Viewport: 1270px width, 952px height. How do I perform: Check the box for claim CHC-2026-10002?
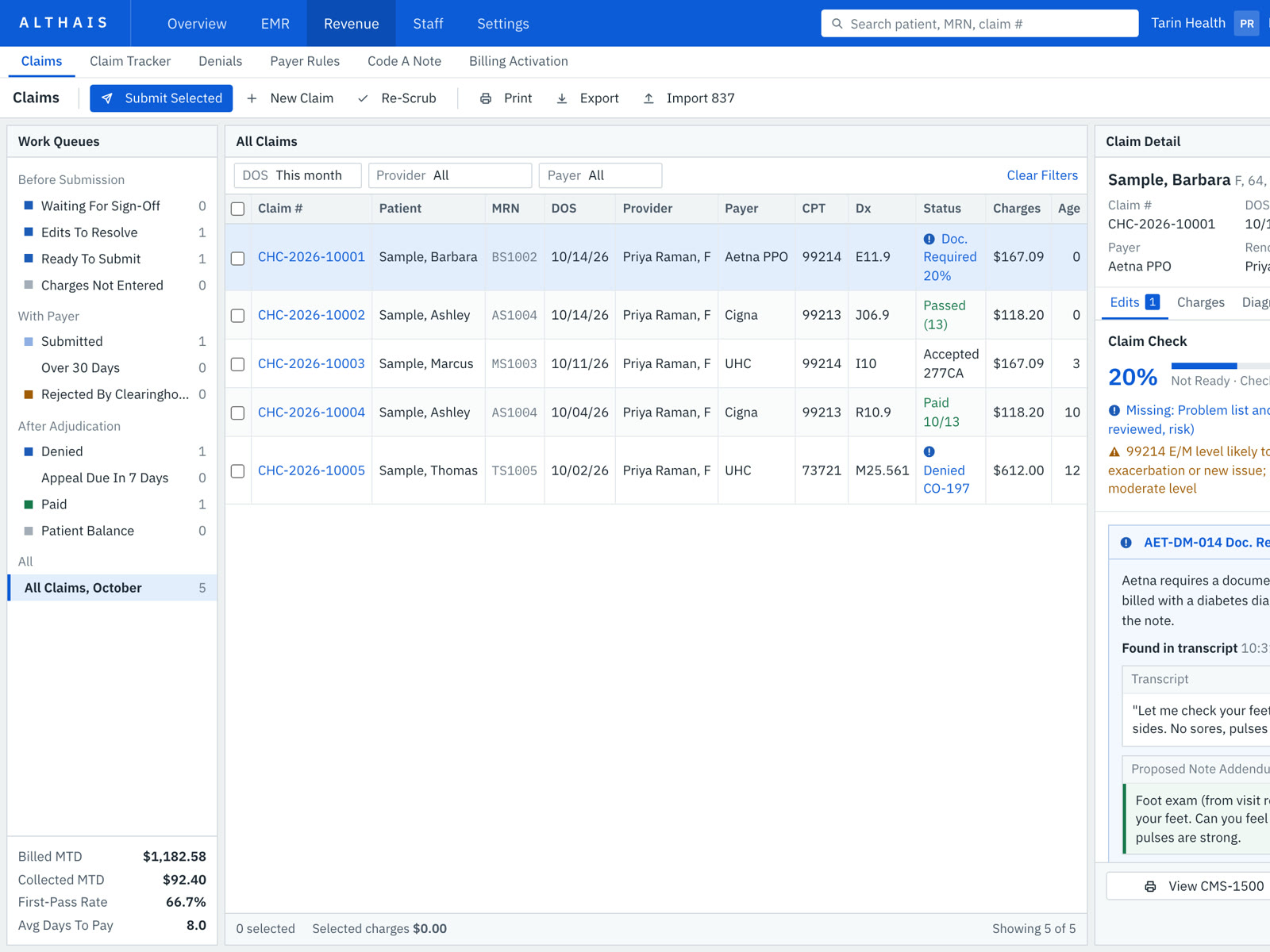click(237, 316)
